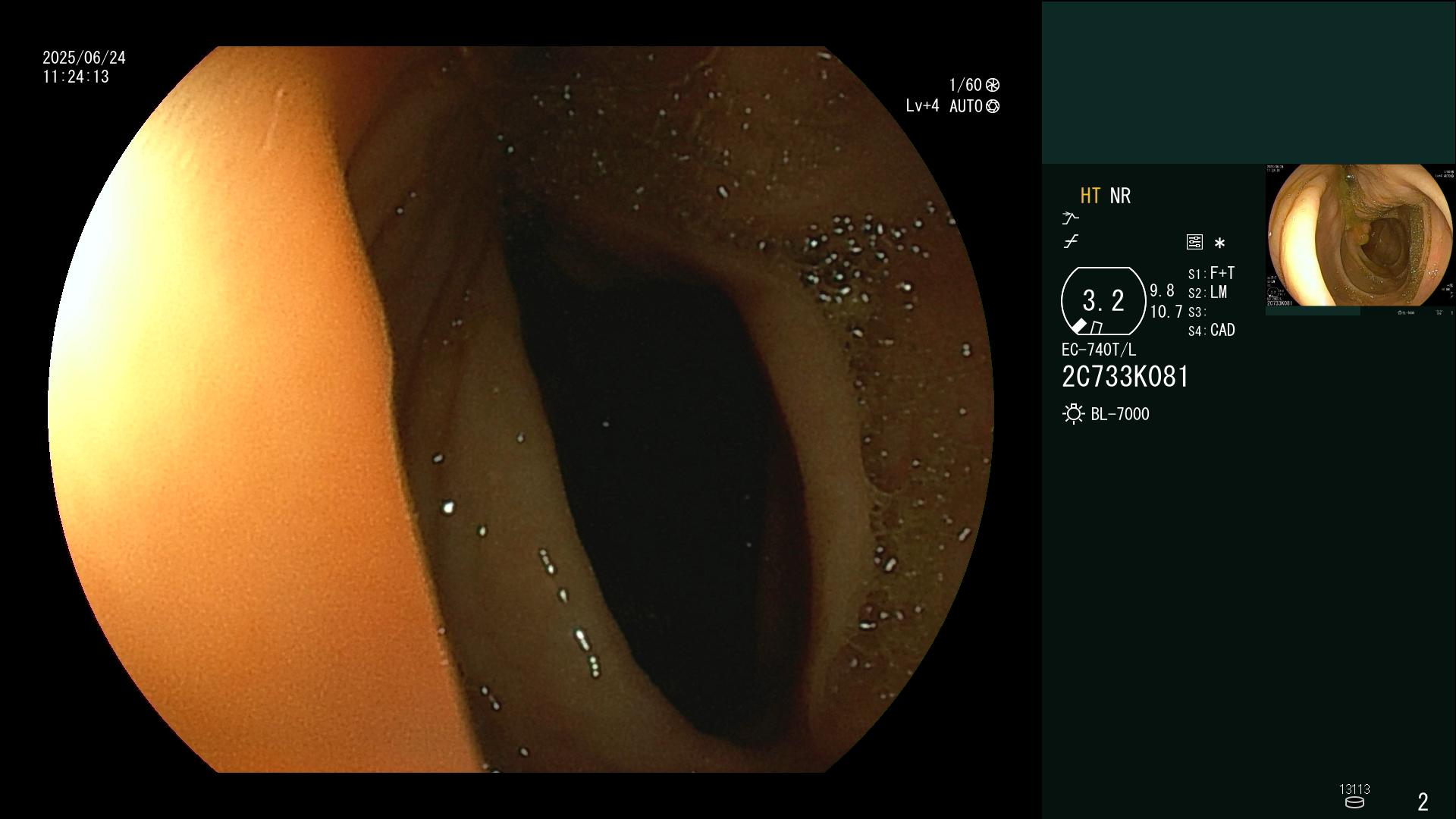Click the 2025/06/24 date stamp
The height and width of the screenshot is (819, 1456).
click(84, 58)
